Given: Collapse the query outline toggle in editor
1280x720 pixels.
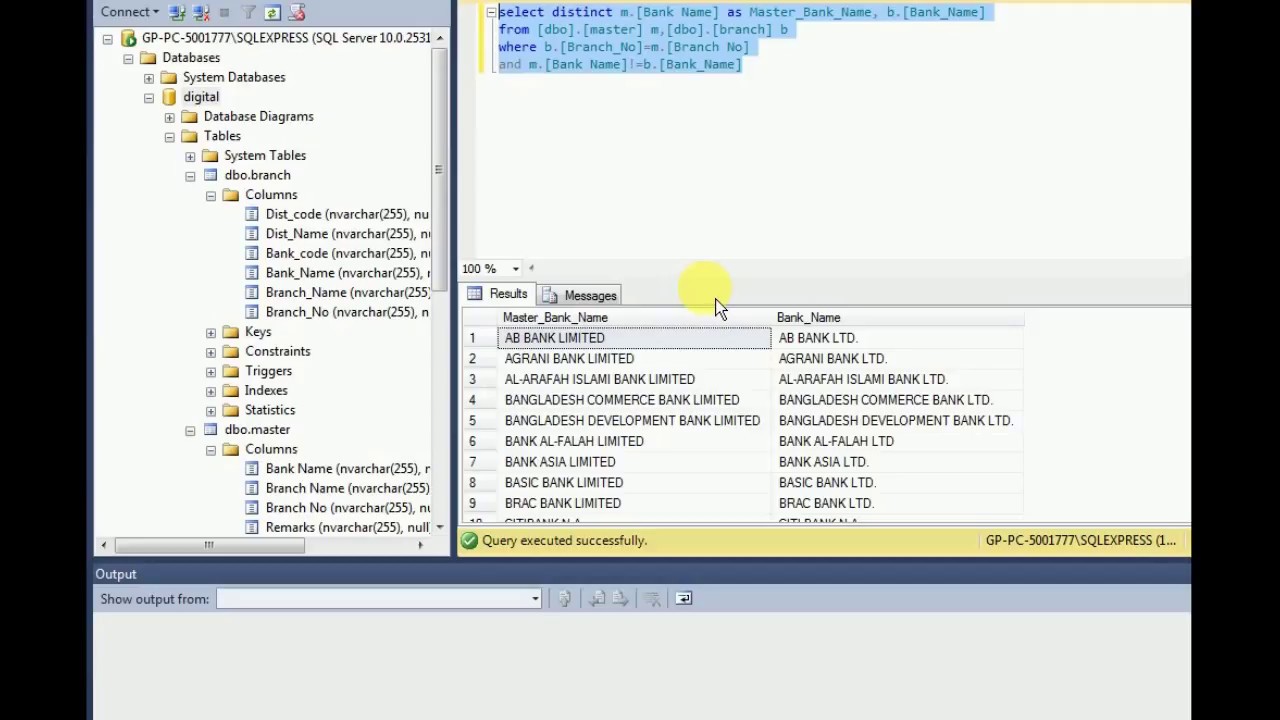Looking at the screenshot, I should click(491, 13).
